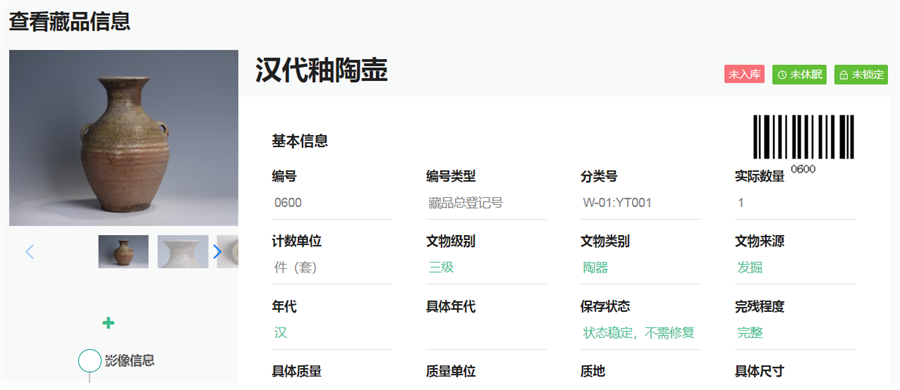This screenshot has height=390, width=900.
Task: Click the 完残程度 value 完整
Action: [750, 333]
